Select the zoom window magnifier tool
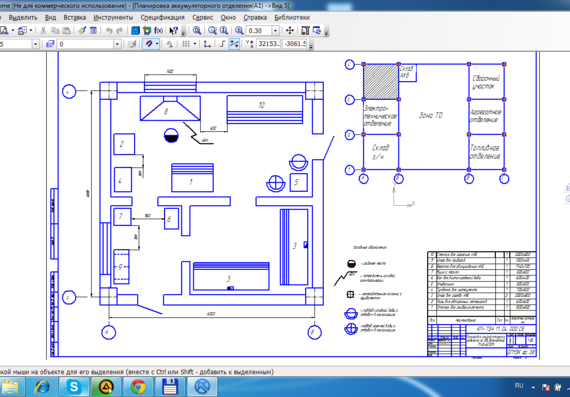Screen dimensions: 570x397 tap(197, 31)
